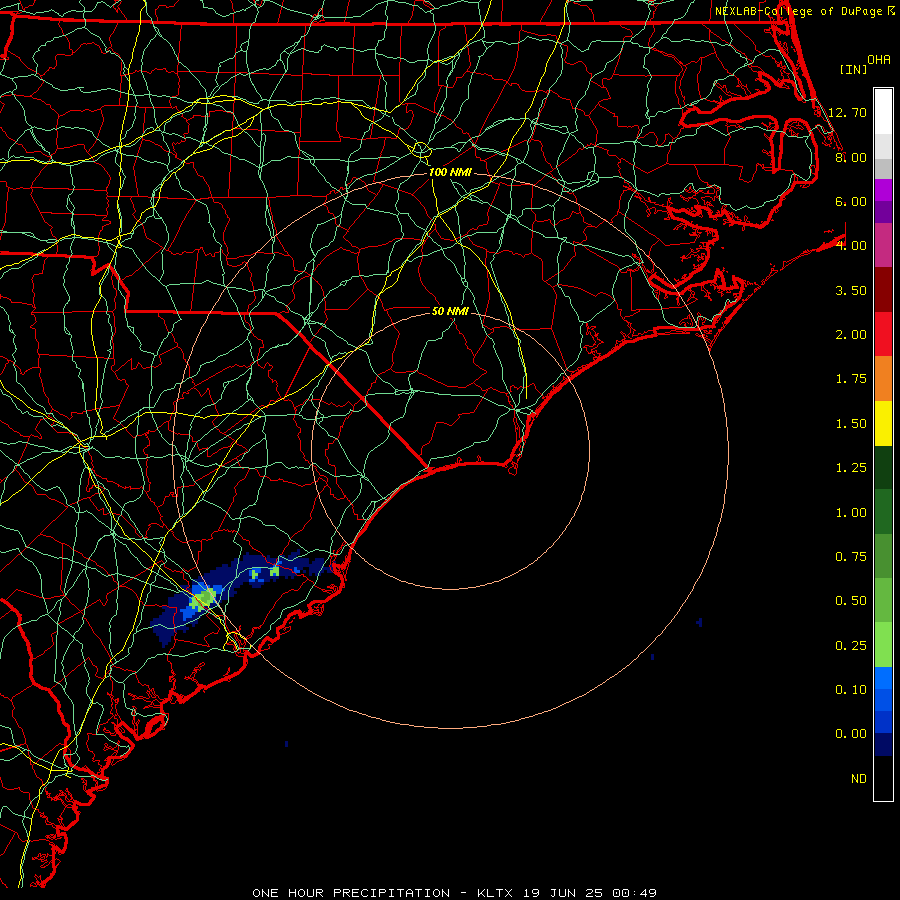
Task: Click the 100 NMI range ring label
Action: click(450, 172)
